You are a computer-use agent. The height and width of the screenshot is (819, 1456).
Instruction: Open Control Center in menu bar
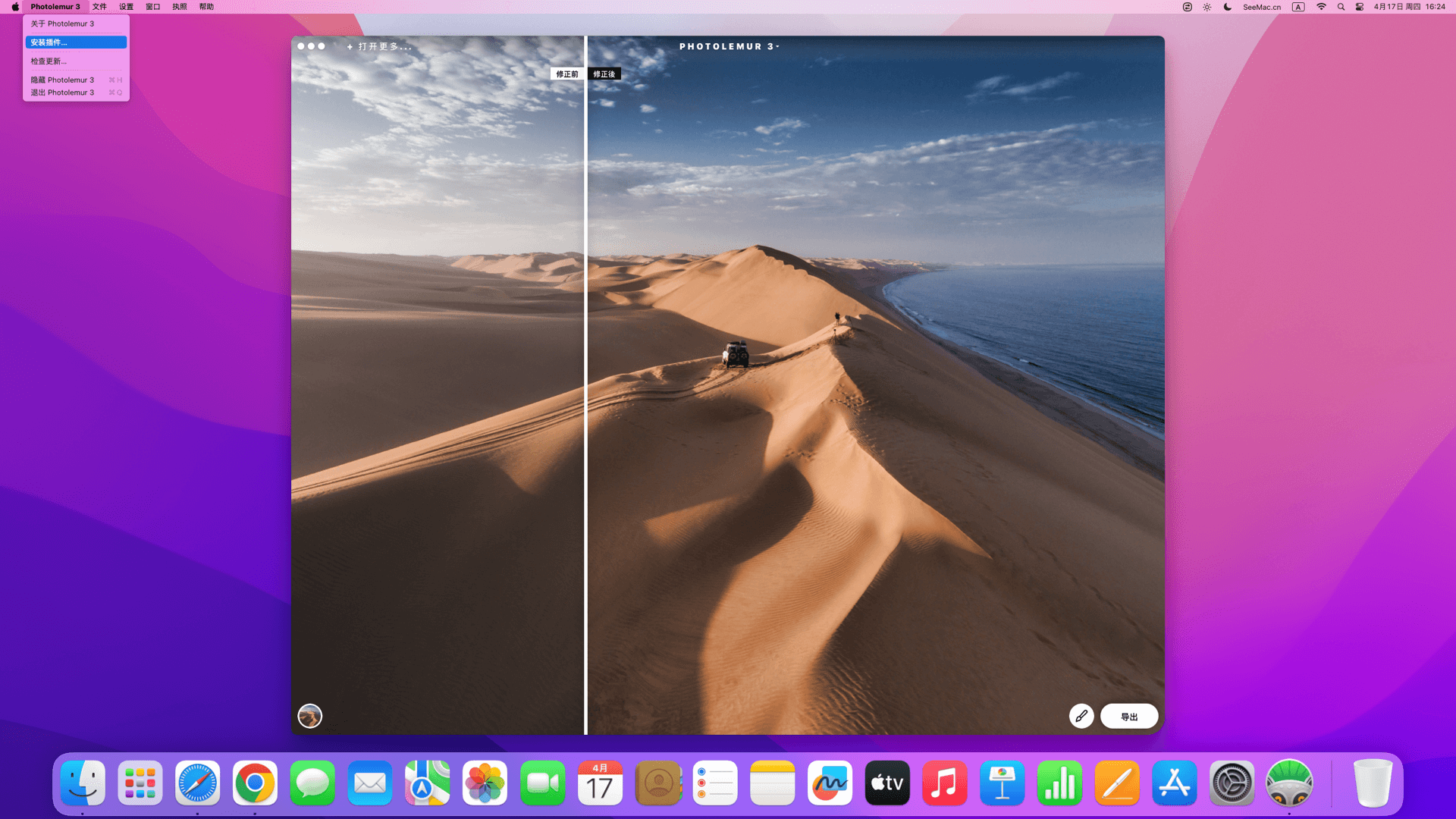(x=1360, y=7)
